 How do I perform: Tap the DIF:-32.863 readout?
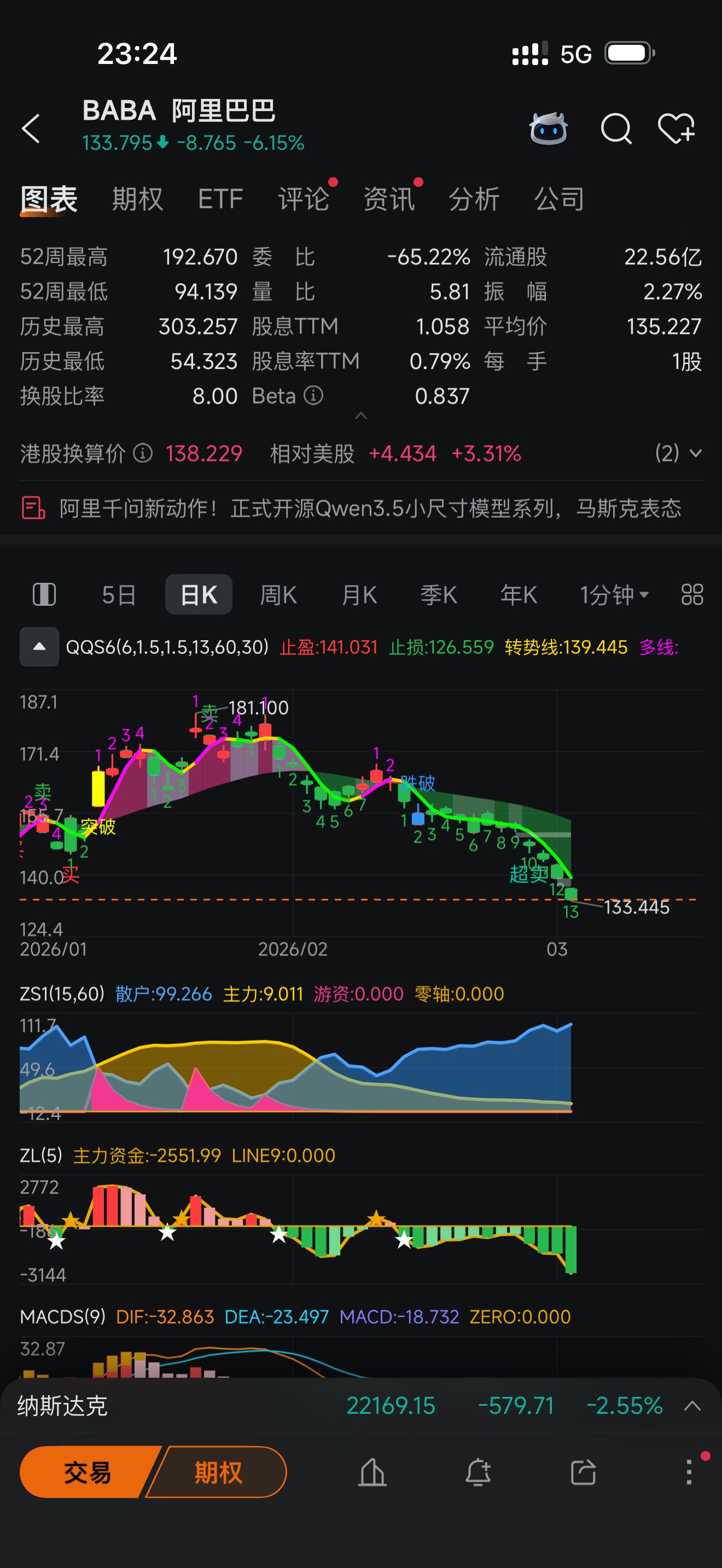(165, 1317)
